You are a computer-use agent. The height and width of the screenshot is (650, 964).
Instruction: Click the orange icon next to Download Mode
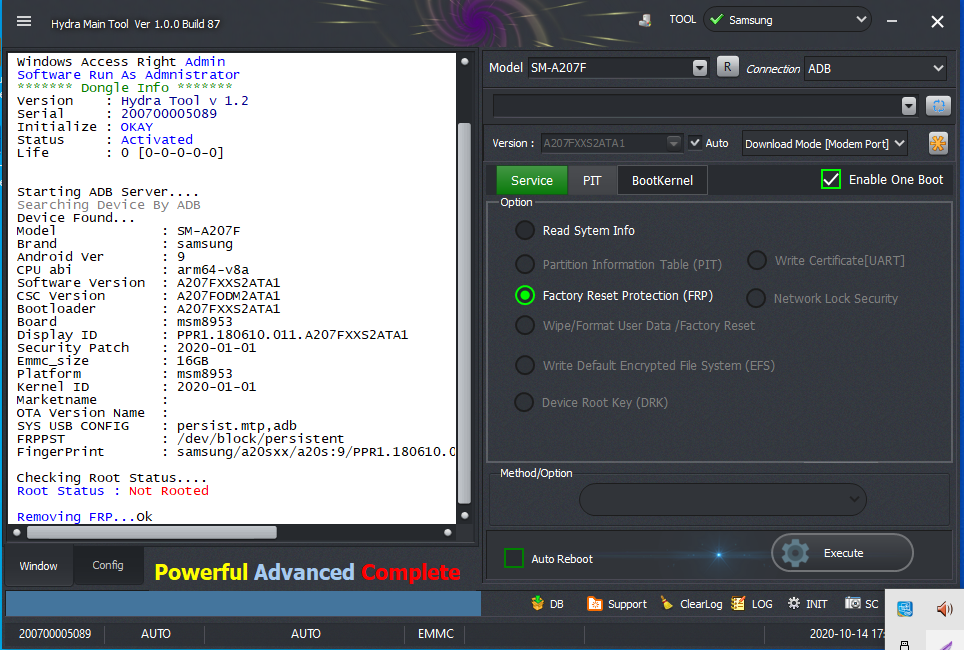pyautogui.click(x=938, y=143)
